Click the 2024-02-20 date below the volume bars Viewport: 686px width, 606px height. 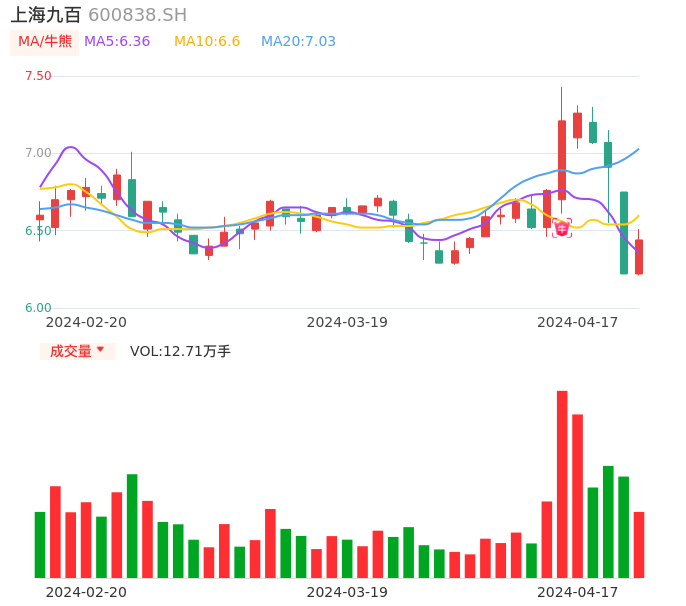point(86,592)
